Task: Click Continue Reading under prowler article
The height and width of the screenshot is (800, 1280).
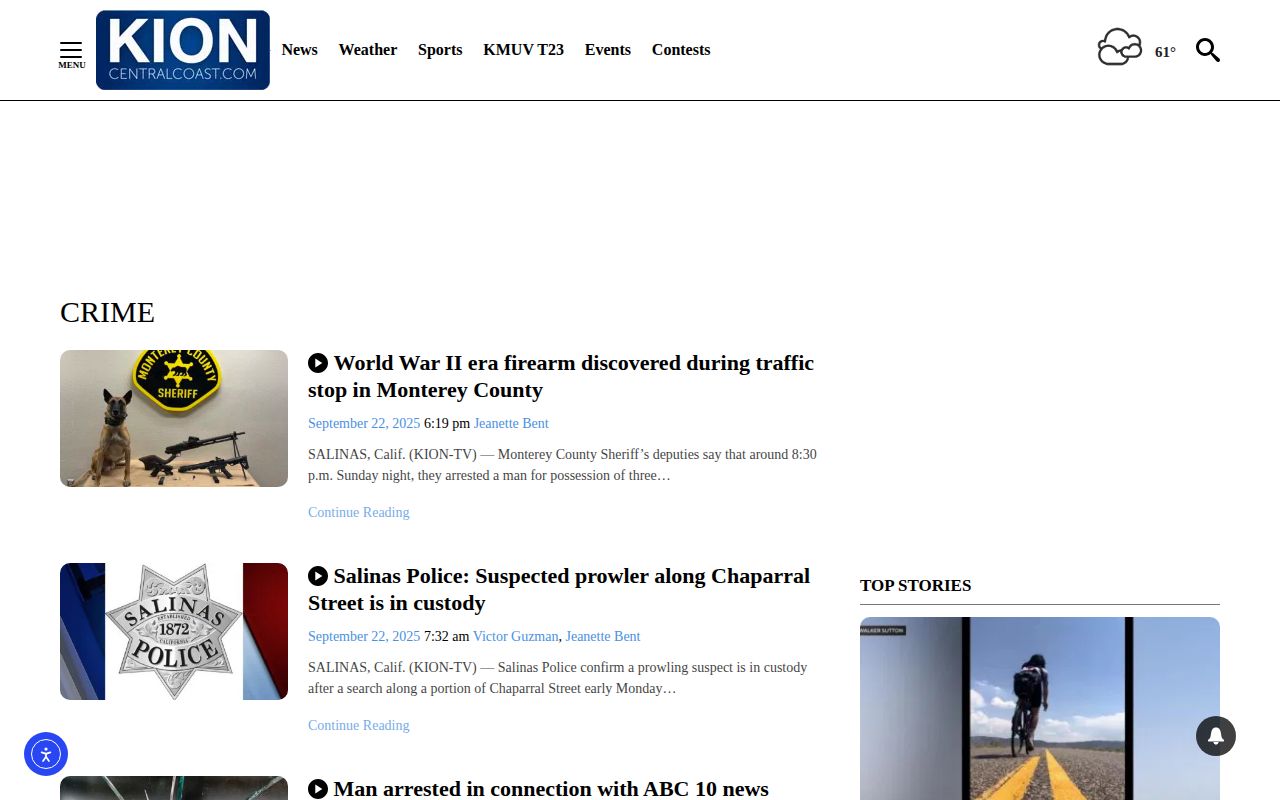Action: tap(358, 725)
